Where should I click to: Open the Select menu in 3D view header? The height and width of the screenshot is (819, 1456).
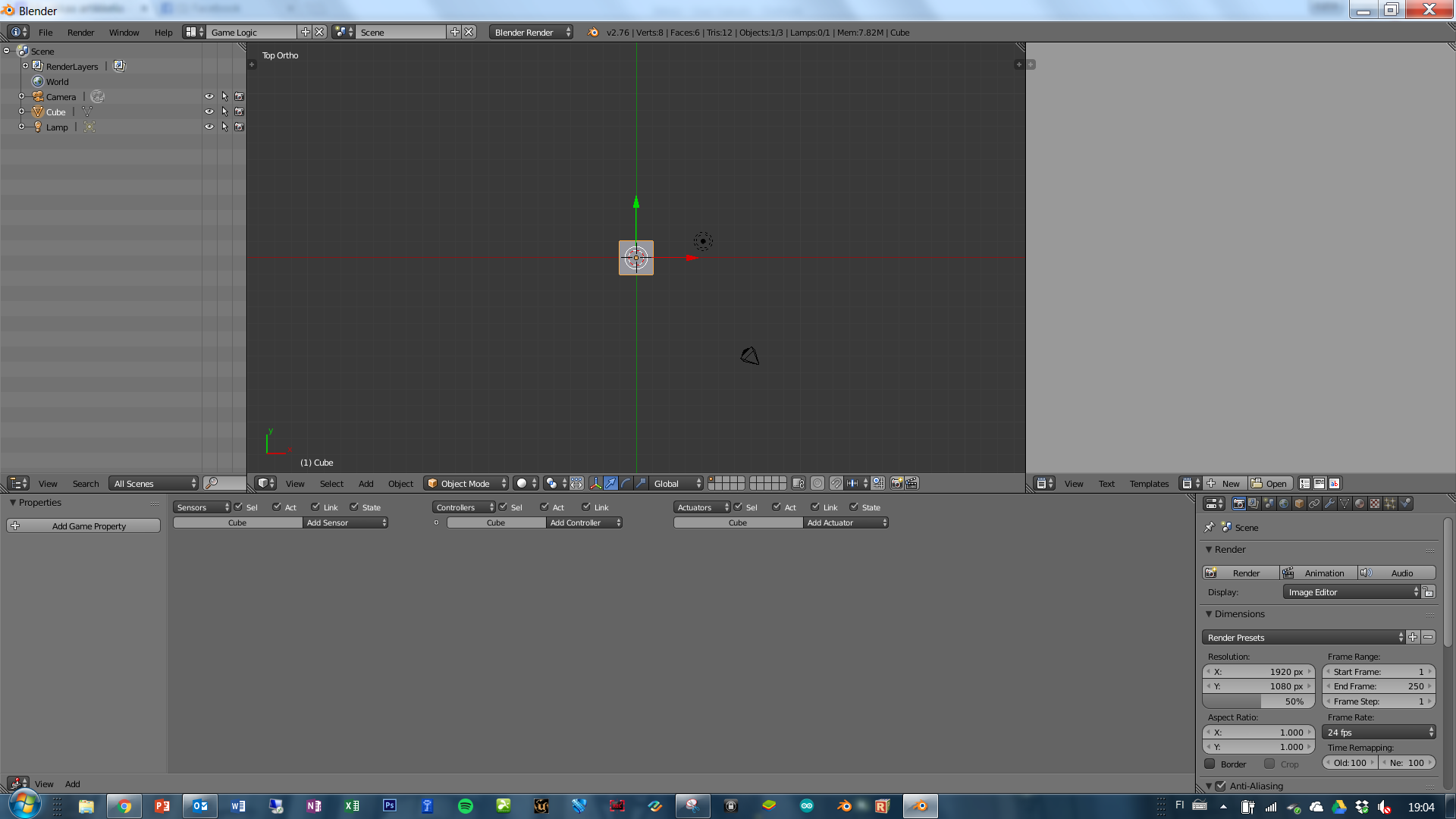tap(331, 483)
